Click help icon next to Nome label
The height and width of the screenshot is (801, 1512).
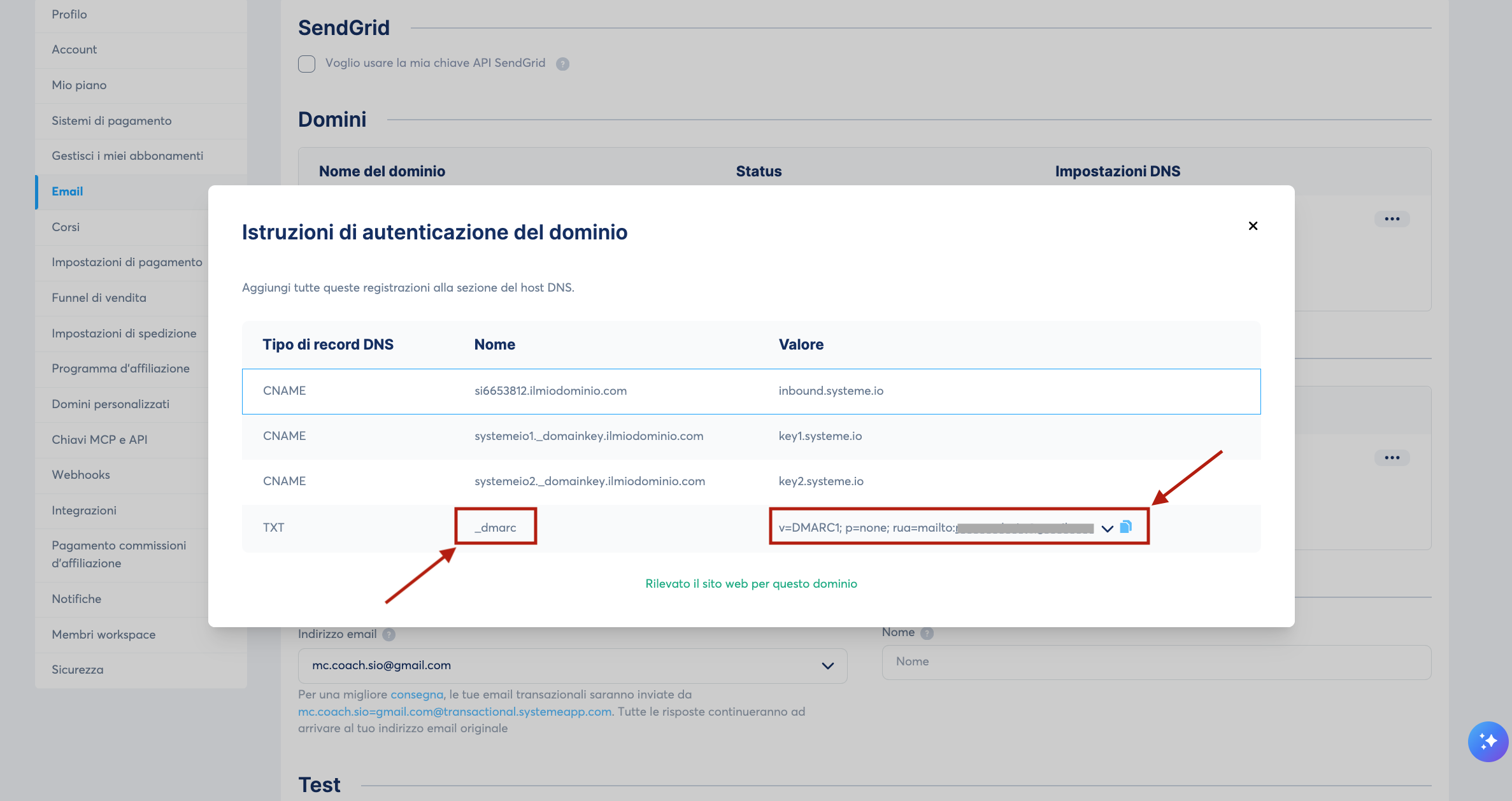point(927,633)
